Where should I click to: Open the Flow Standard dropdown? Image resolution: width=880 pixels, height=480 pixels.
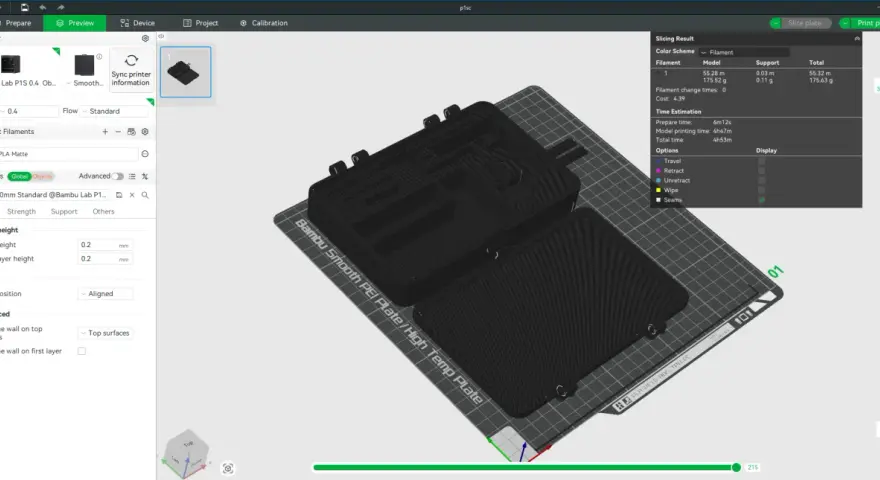tap(114, 111)
